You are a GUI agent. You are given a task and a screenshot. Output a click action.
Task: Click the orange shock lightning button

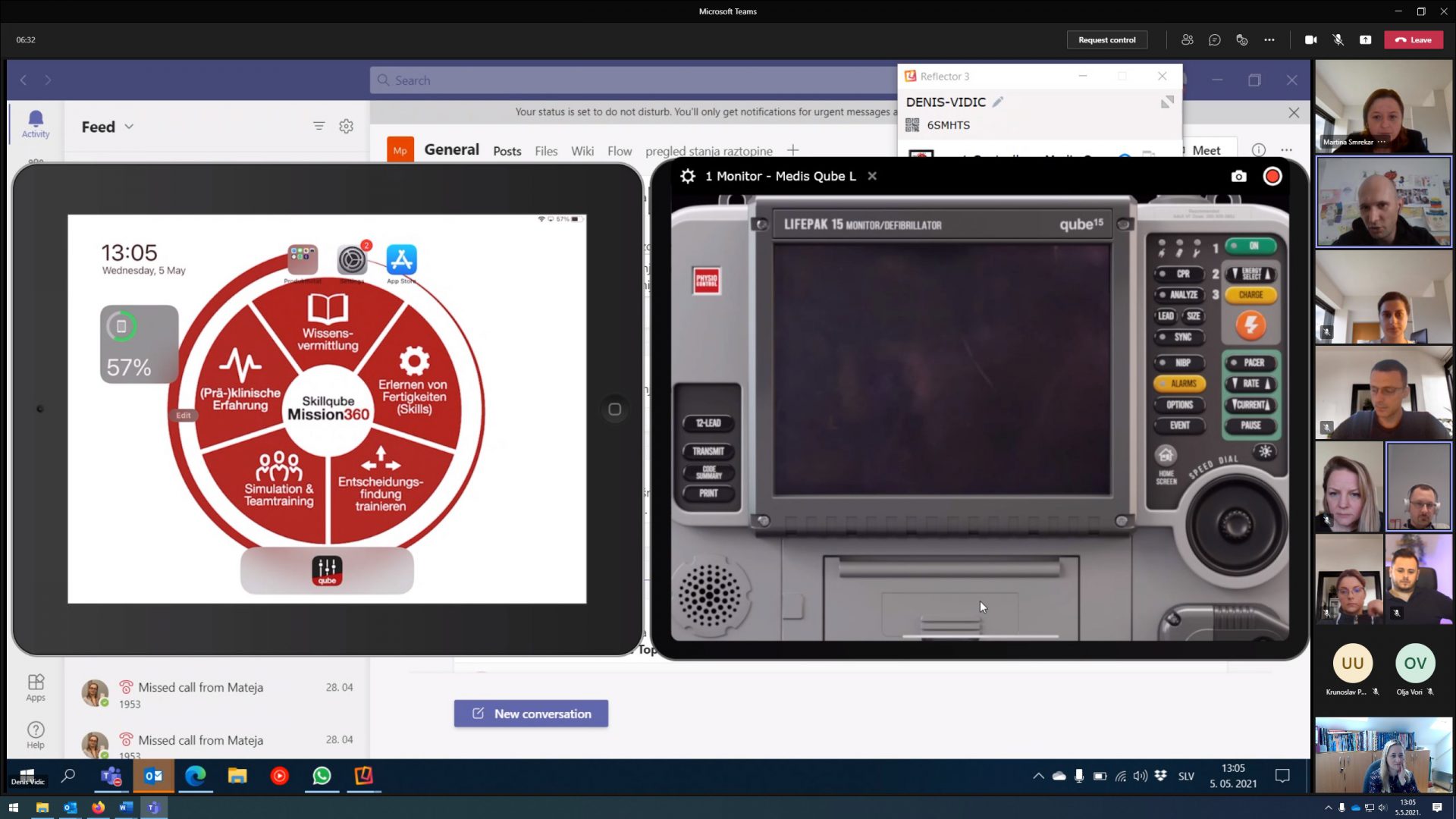click(1250, 325)
